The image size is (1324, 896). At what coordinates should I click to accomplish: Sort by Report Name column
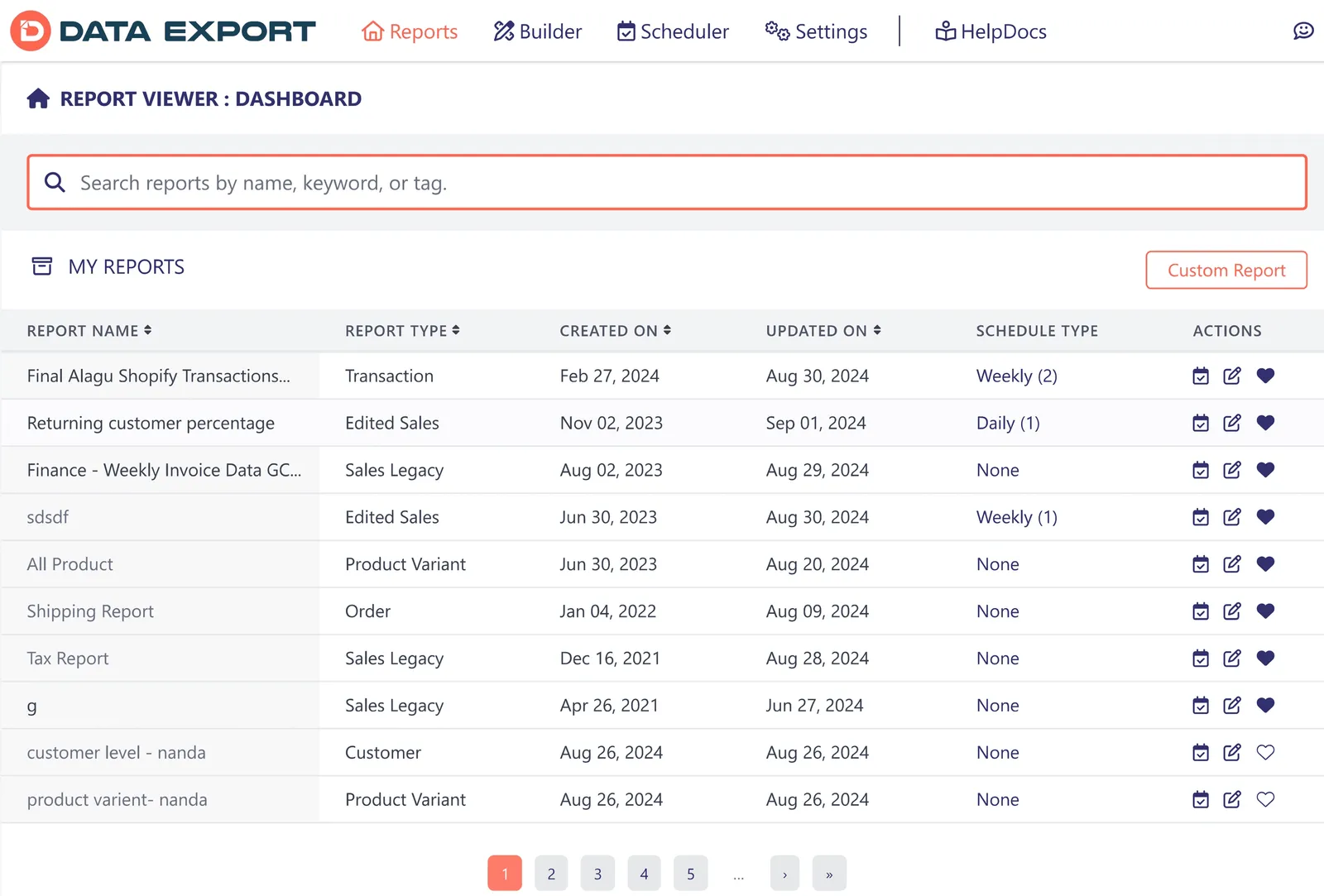[89, 331]
